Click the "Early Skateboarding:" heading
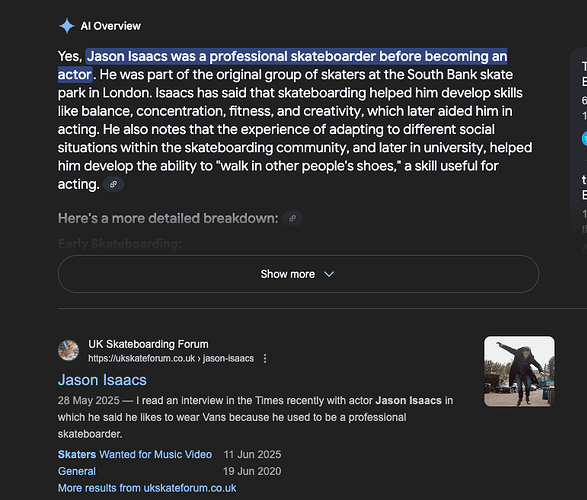Screen dimensions: 587x500 point(120,244)
